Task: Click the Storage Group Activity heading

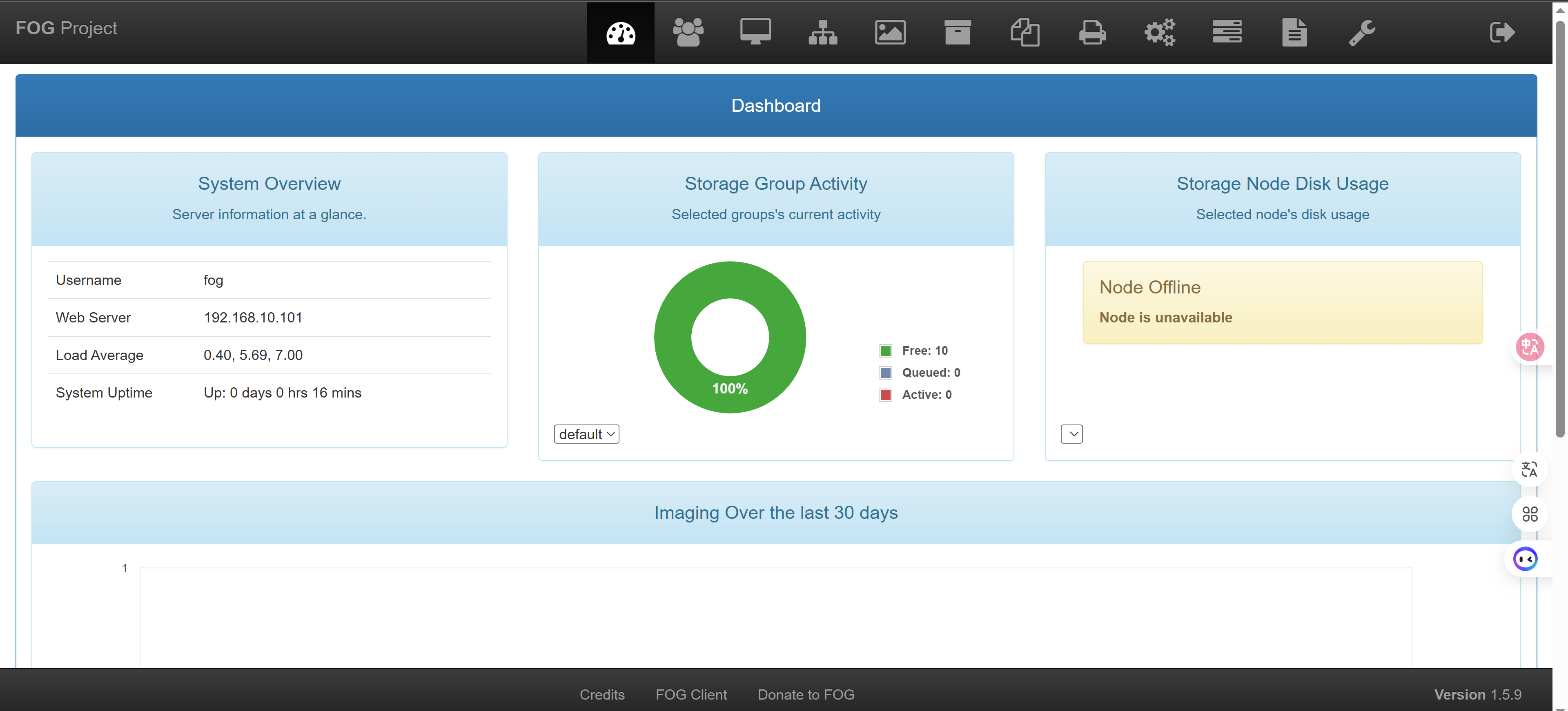Action: pyautogui.click(x=775, y=184)
